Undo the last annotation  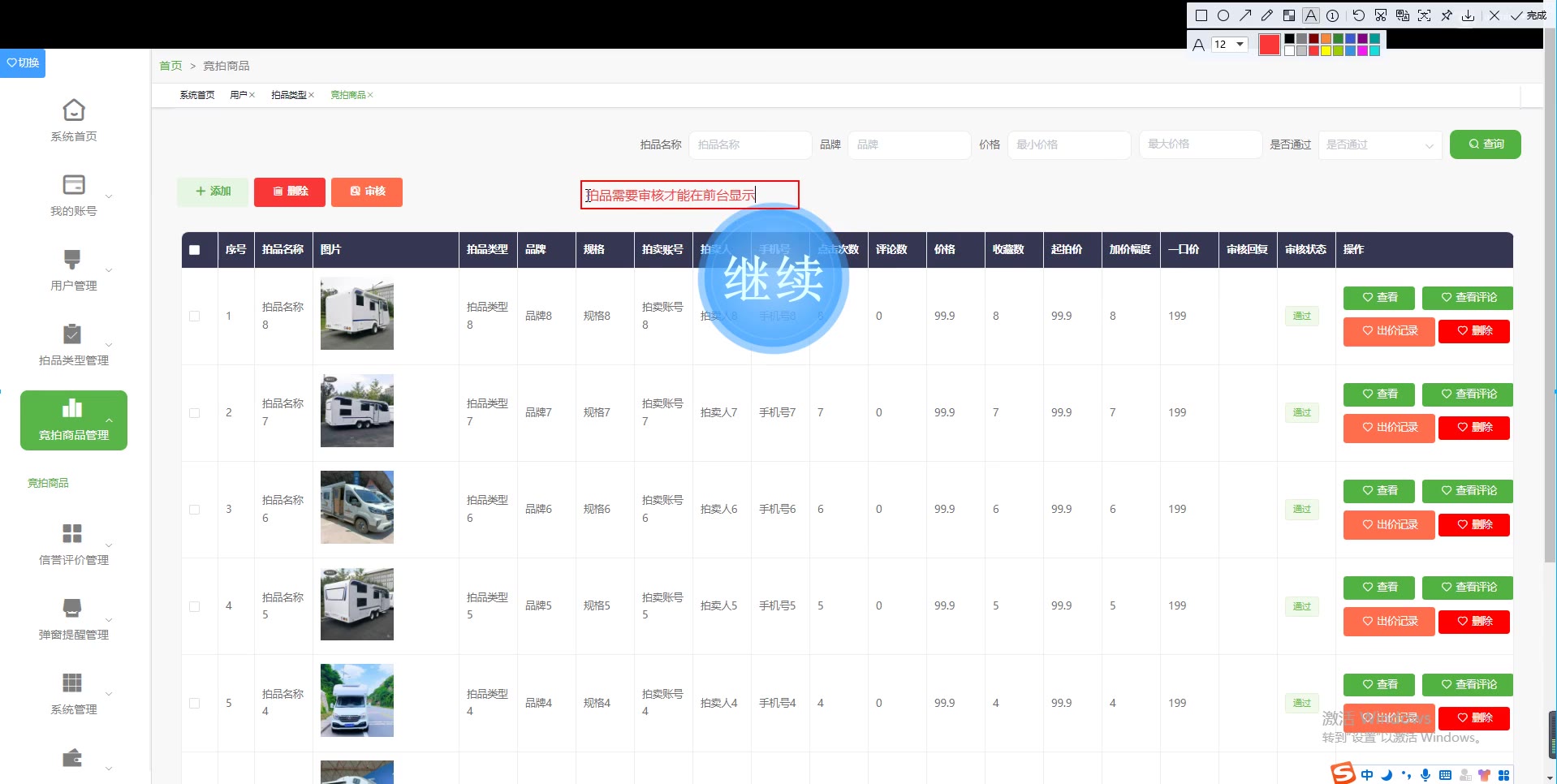[1359, 15]
